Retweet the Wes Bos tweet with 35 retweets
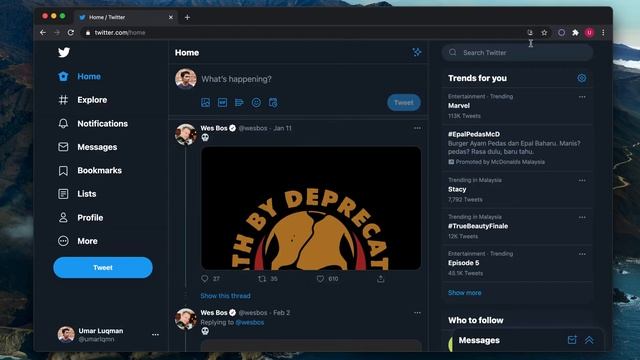 pyautogui.click(x=262, y=279)
